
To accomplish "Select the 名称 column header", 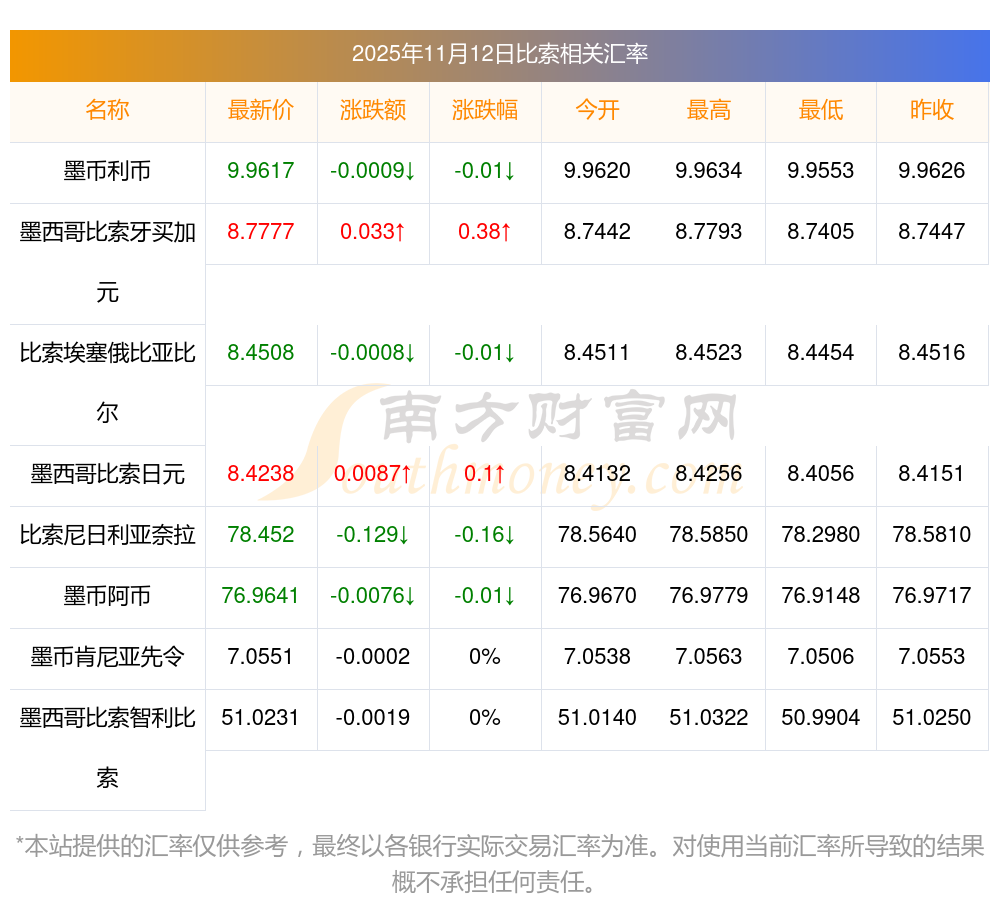I will tap(107, 110).
